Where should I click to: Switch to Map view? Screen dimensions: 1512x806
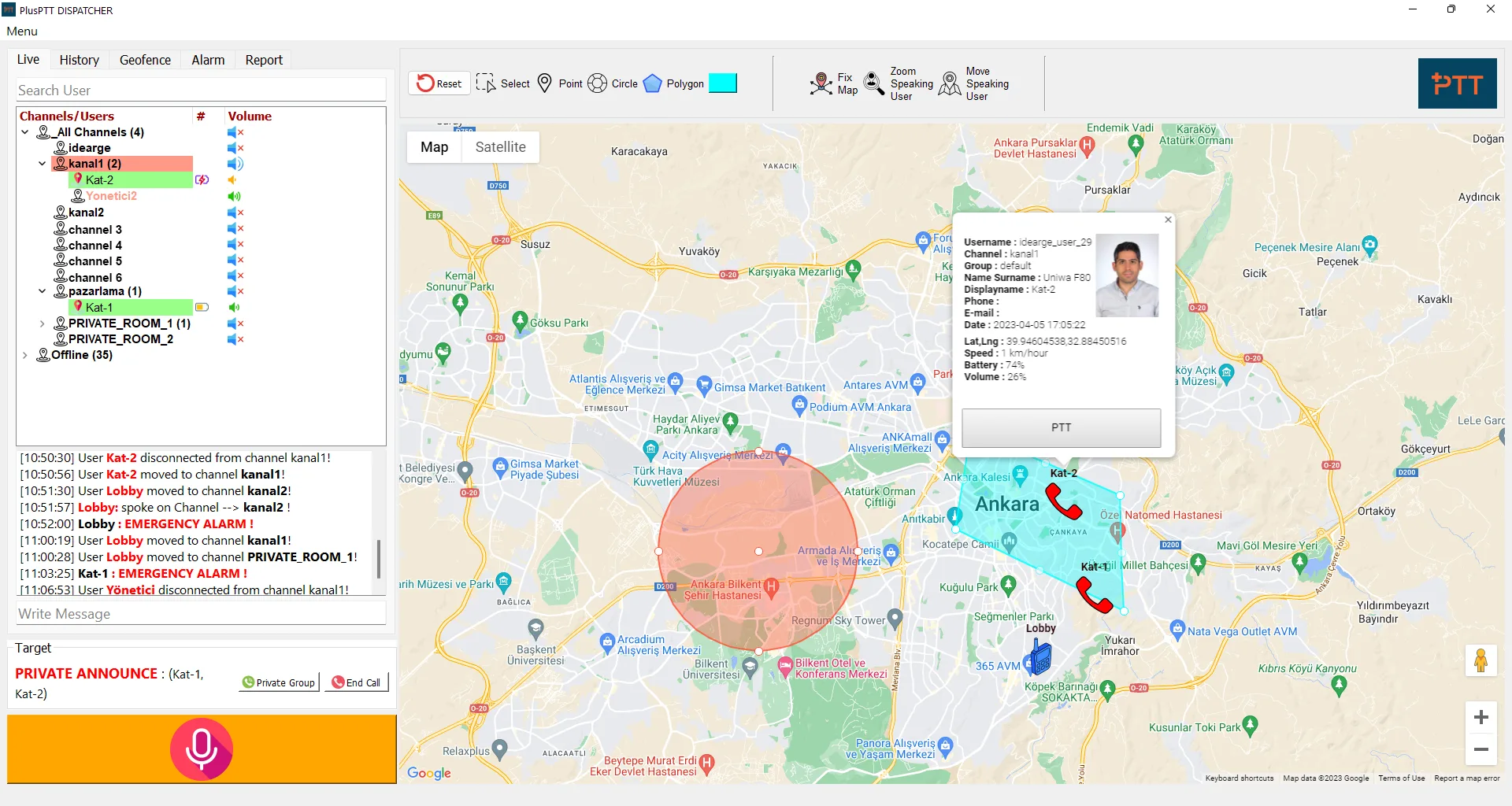coord(434,147)
